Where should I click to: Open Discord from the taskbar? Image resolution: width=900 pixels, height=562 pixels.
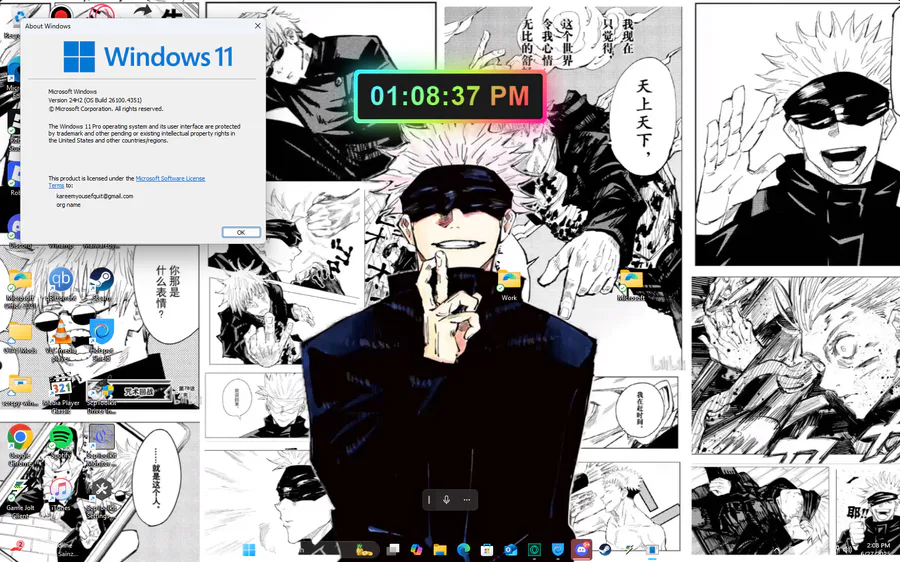pos(581,550)
